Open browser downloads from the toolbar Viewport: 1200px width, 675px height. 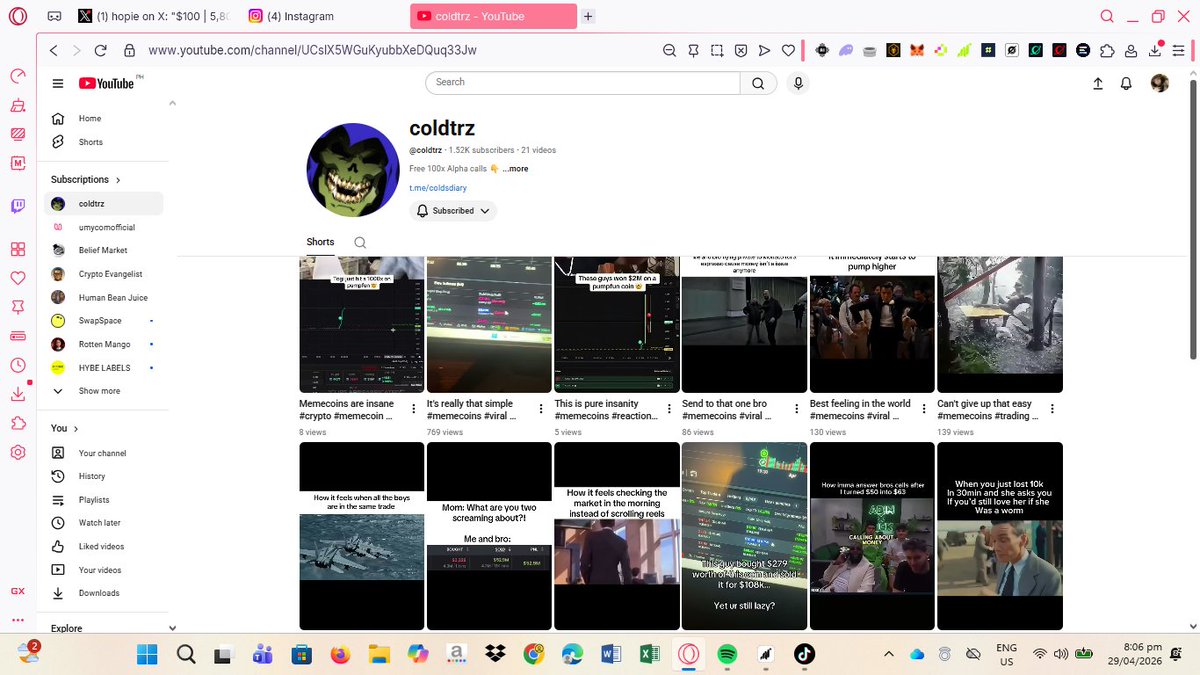coord(1154,50)
